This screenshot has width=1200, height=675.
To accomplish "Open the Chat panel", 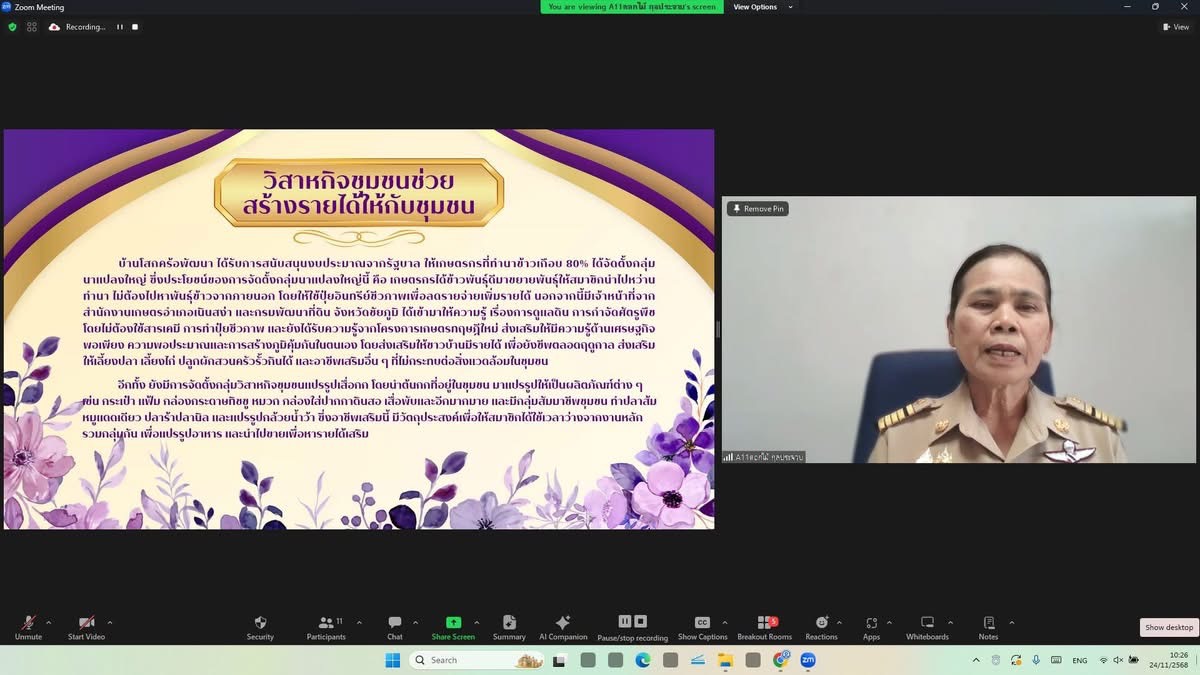I will (x=395, y=623).
